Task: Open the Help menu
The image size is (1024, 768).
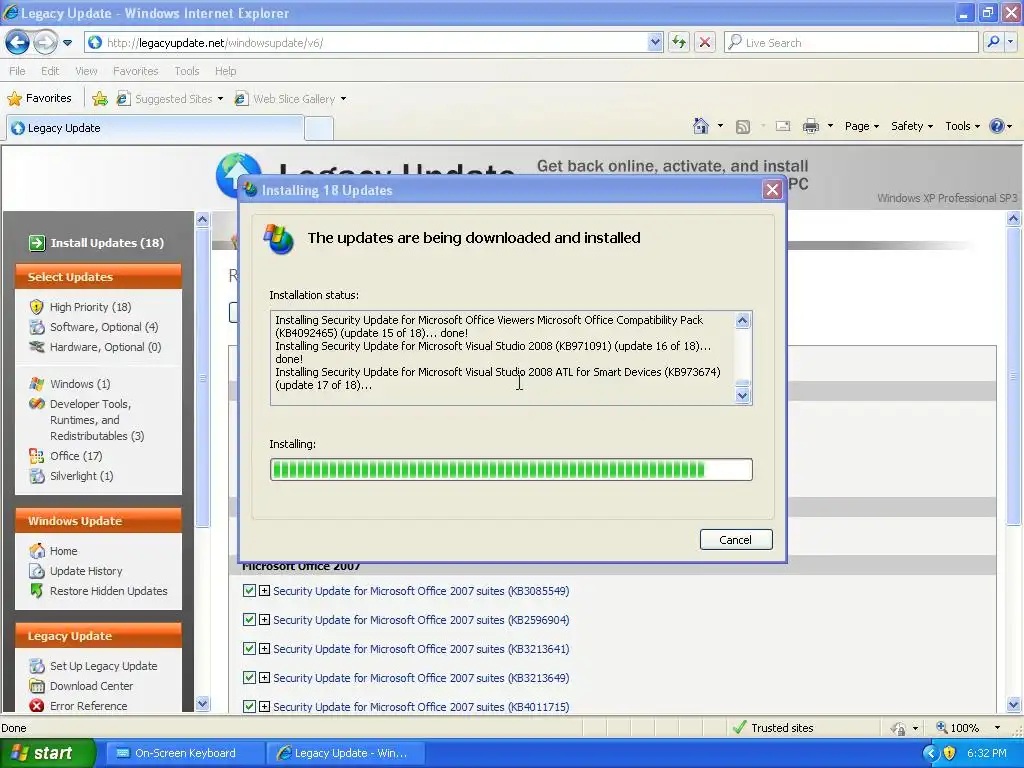Action: point(225,71)
